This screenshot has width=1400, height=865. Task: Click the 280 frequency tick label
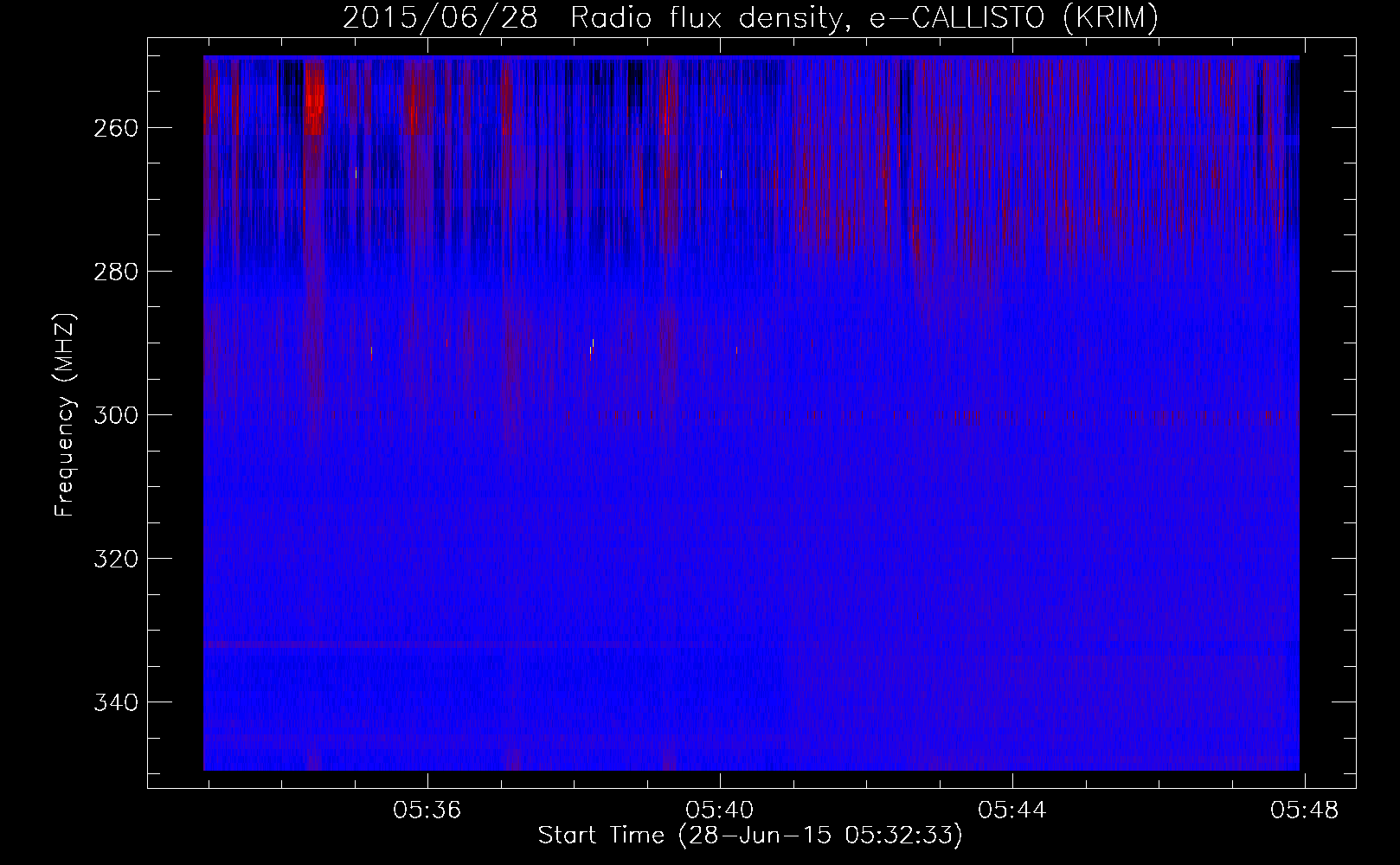[115, 272]
